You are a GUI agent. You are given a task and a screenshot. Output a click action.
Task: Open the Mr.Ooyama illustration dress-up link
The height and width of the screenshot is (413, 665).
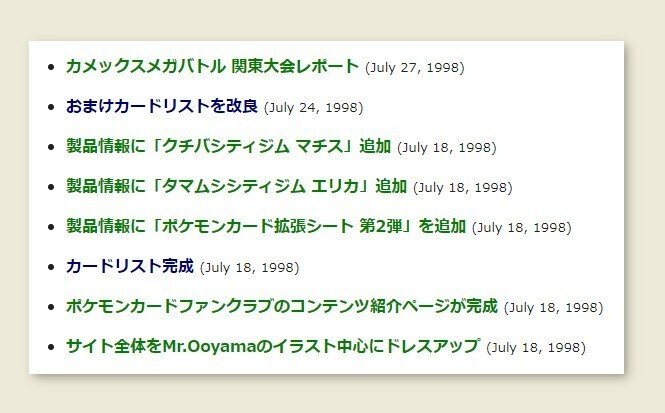(x=273, y=346)
